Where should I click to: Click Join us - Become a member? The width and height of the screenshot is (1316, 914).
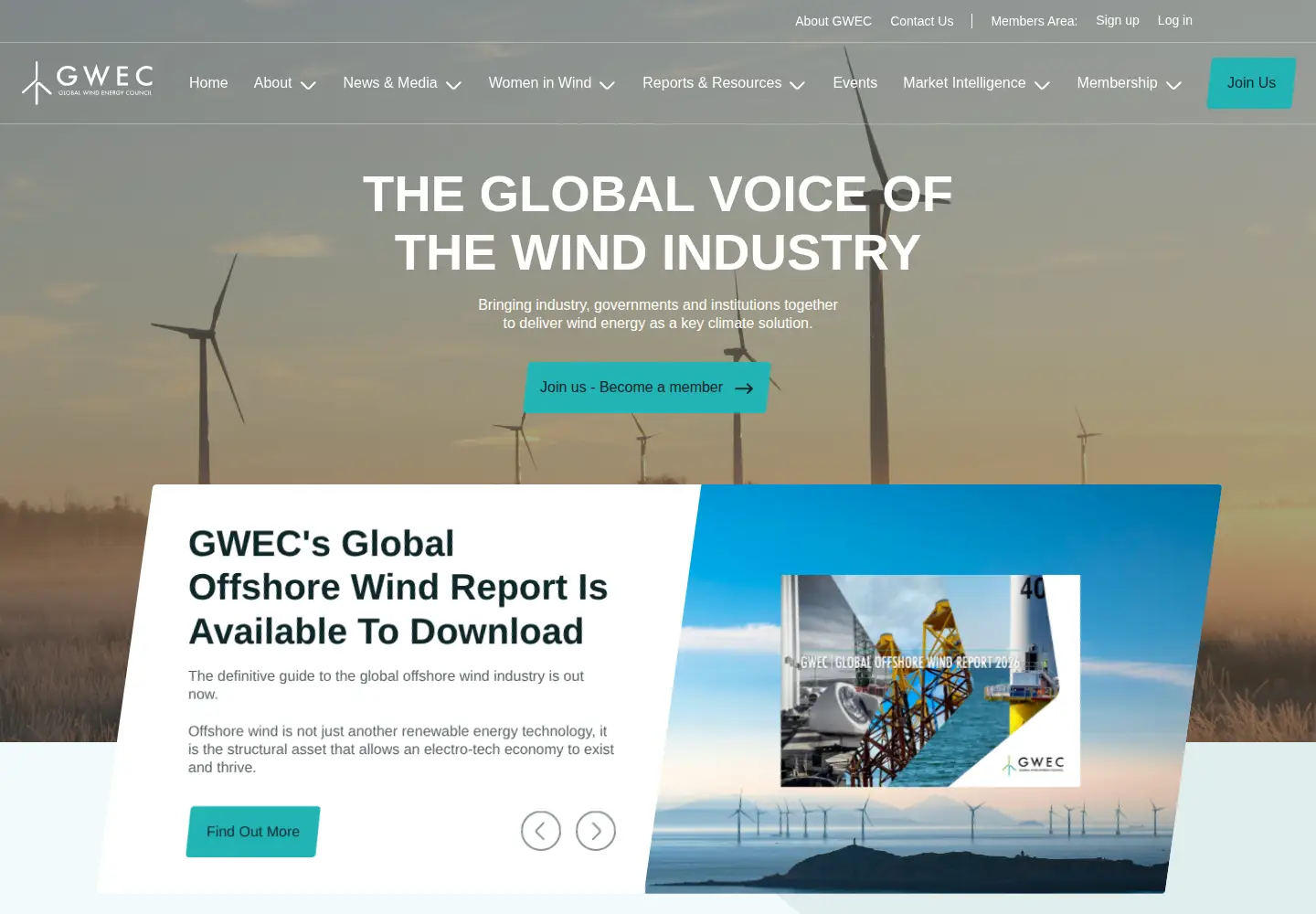647,388
